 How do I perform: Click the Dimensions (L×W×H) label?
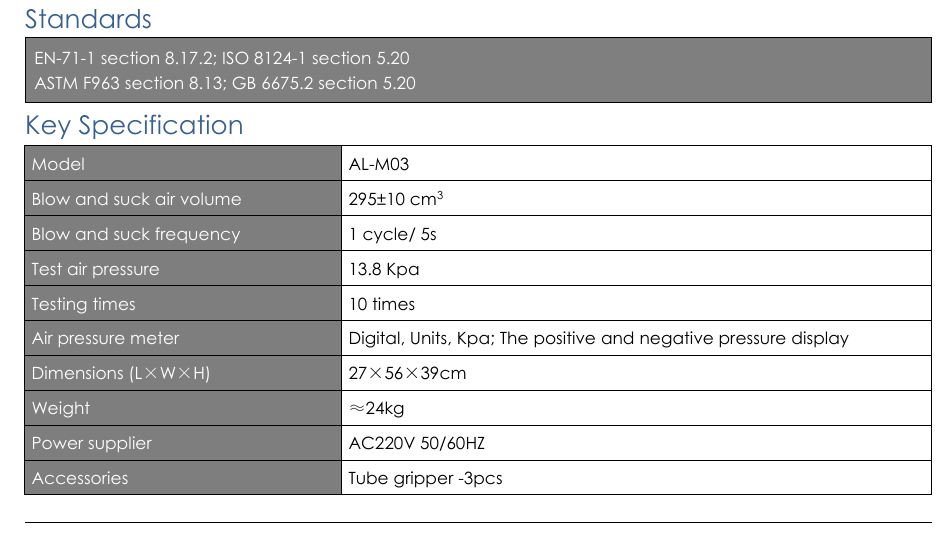tap(121, 373)
